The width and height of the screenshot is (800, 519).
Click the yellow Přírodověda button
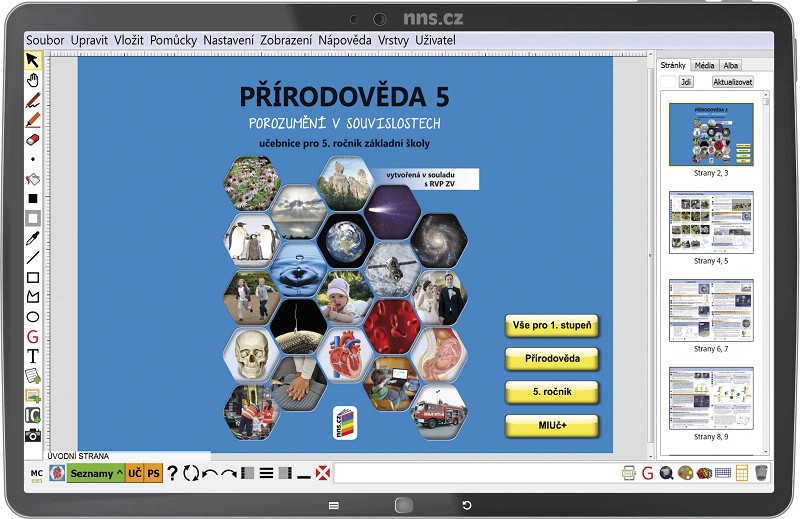coord(552,359)
